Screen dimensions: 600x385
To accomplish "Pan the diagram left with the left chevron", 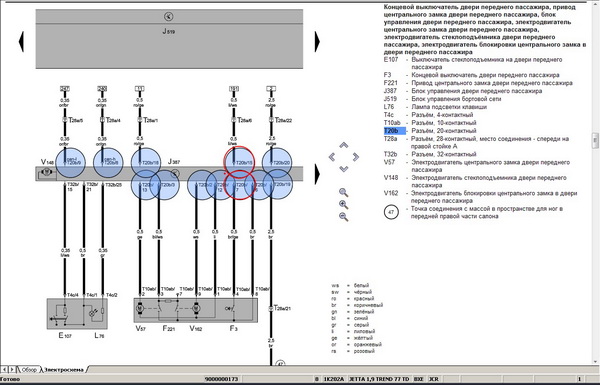I will [x=332, y=157].
